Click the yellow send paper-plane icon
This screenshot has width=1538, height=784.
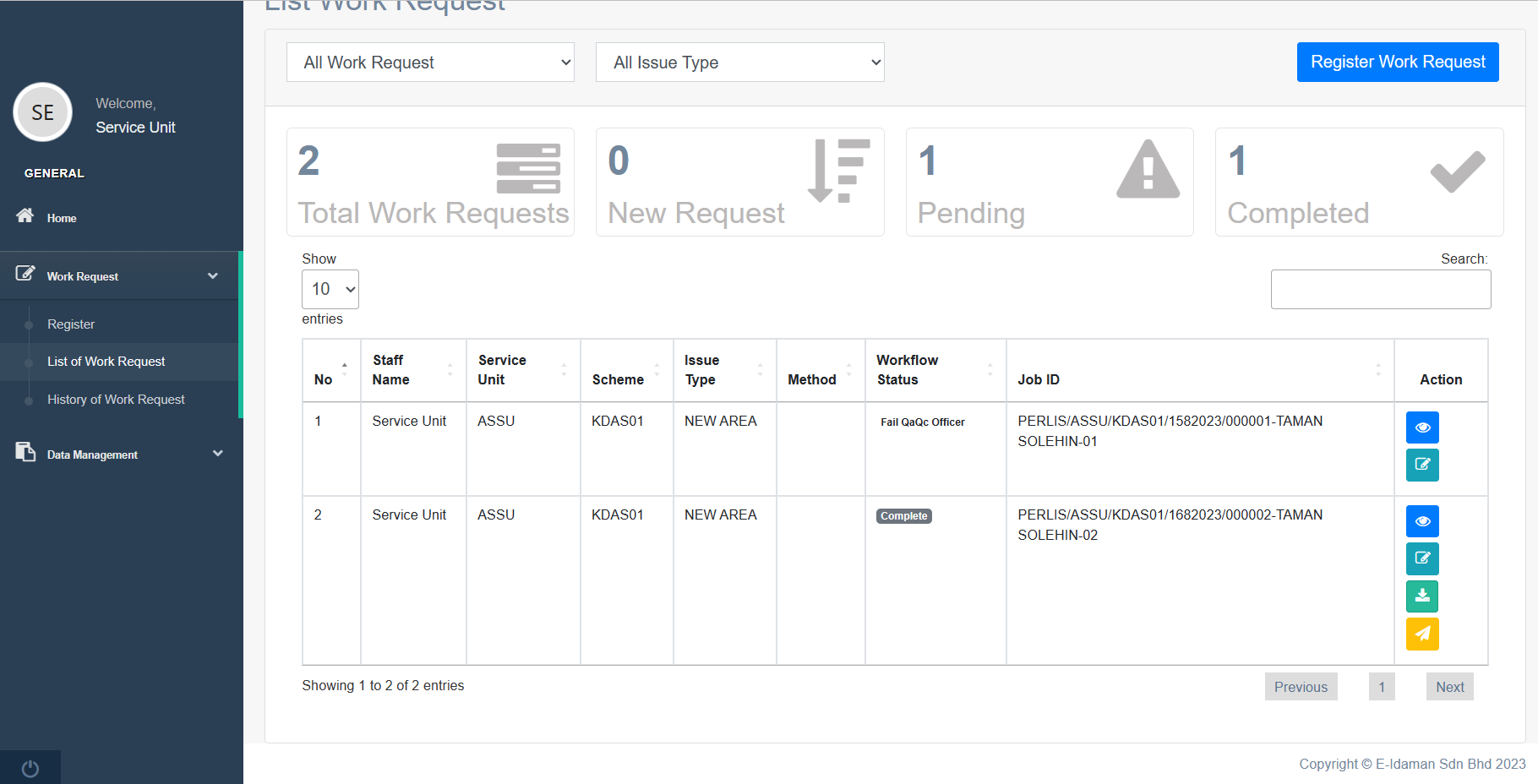[x=1421, y=634]
